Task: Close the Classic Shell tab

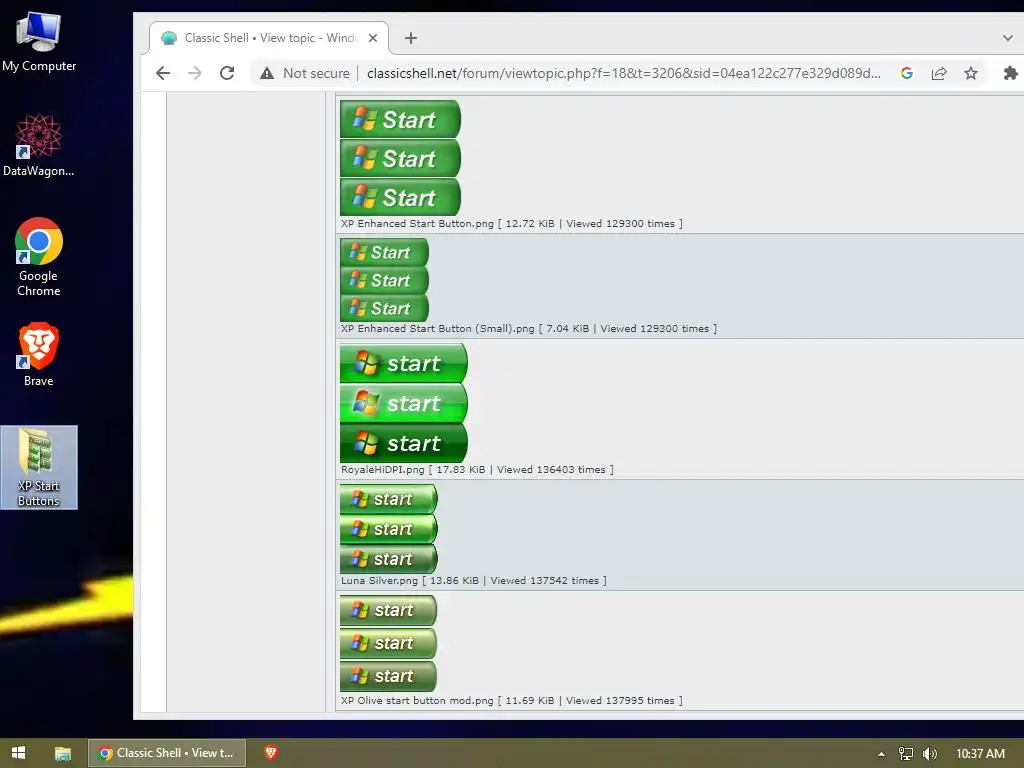Action: (373, 38)
